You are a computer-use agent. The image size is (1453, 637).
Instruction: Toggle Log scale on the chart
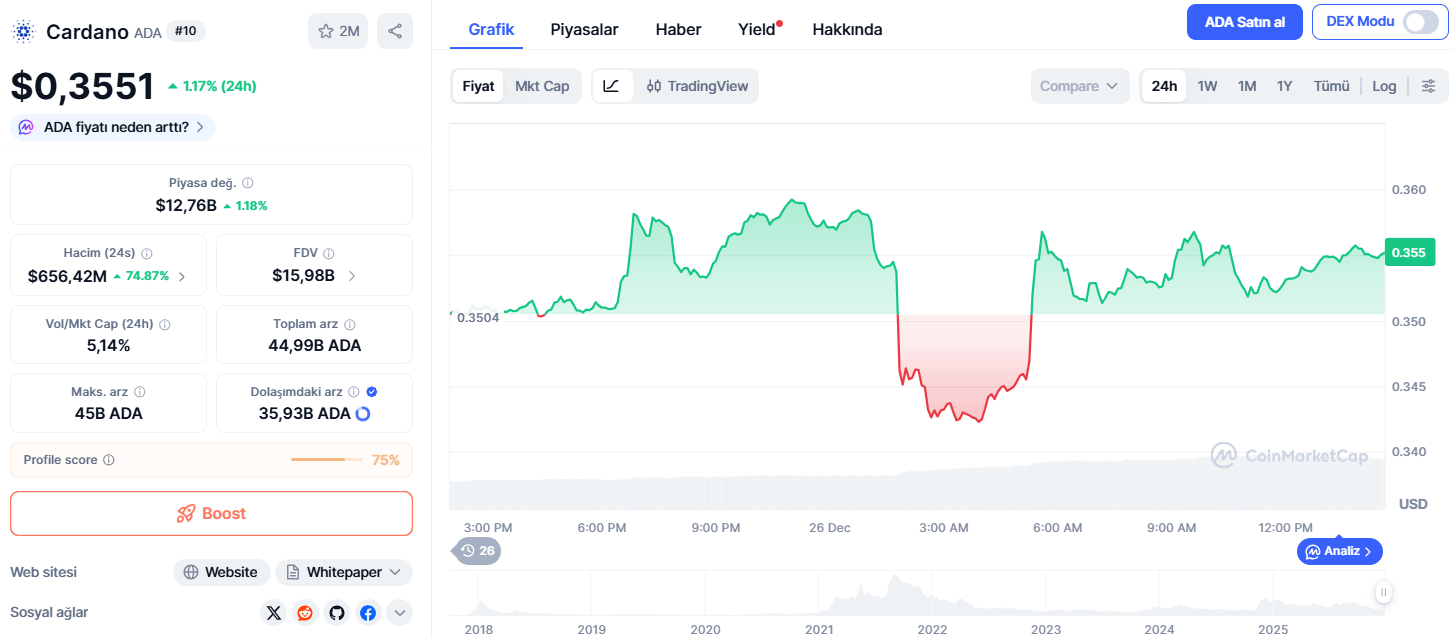(1384, 86)
